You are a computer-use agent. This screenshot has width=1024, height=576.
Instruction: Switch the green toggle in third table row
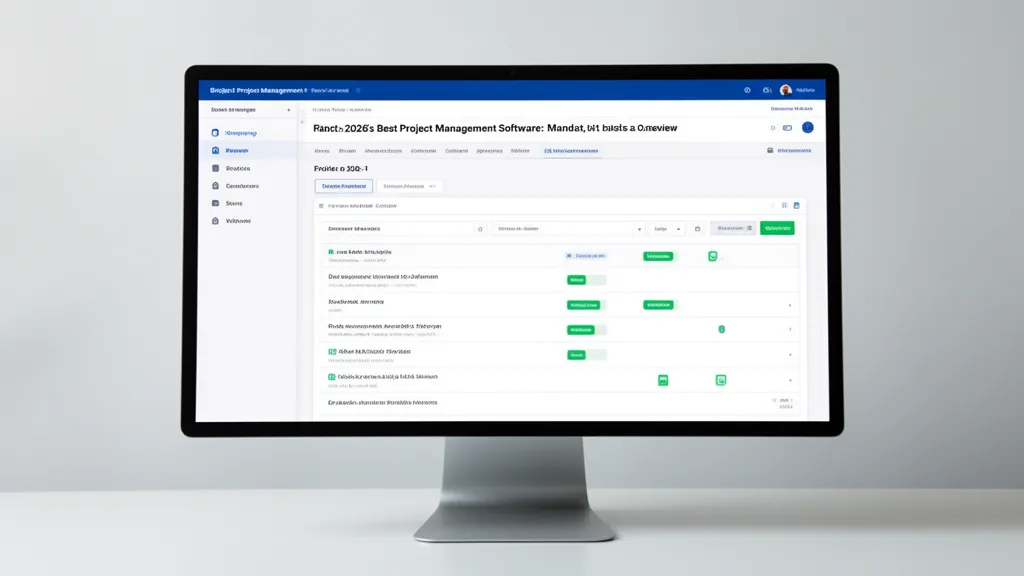pos(586,305)
